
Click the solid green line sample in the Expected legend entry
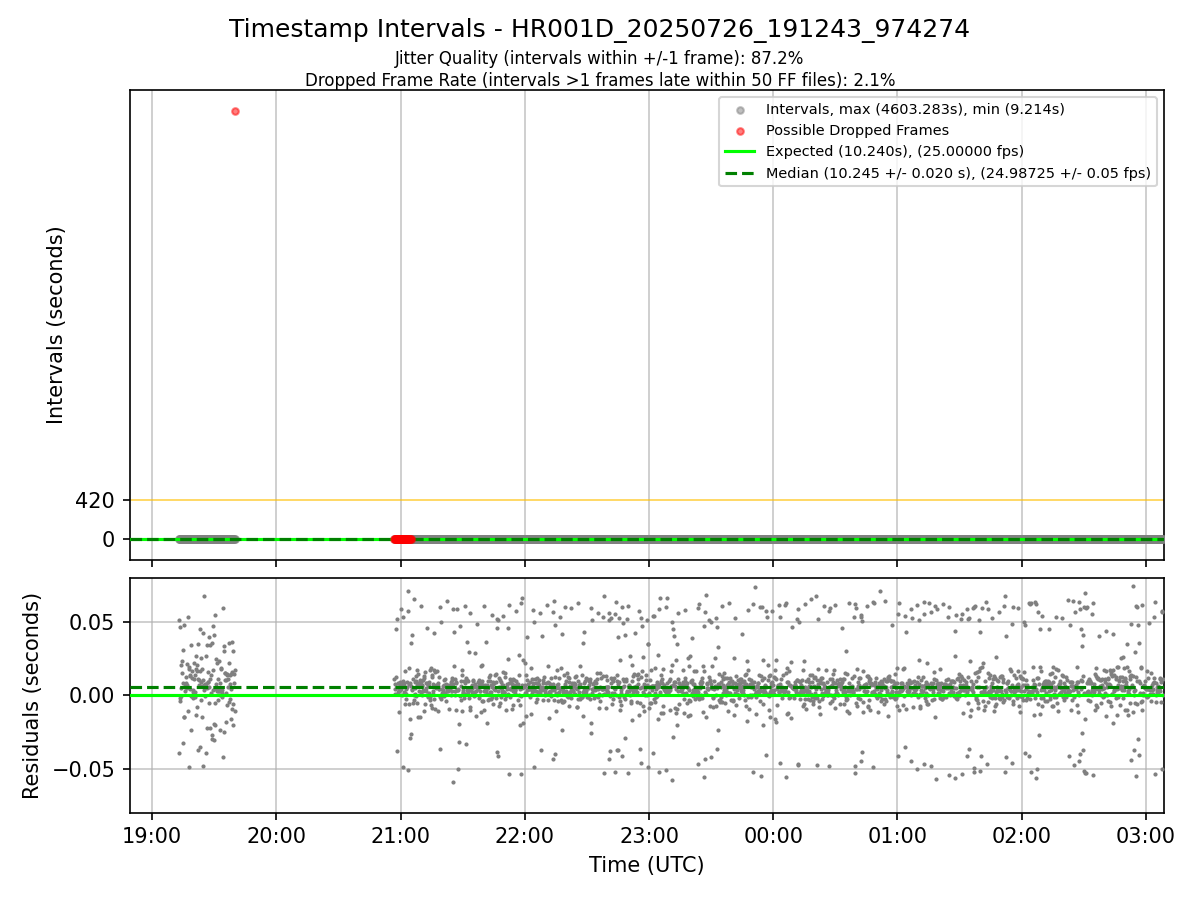coord(740,152)
